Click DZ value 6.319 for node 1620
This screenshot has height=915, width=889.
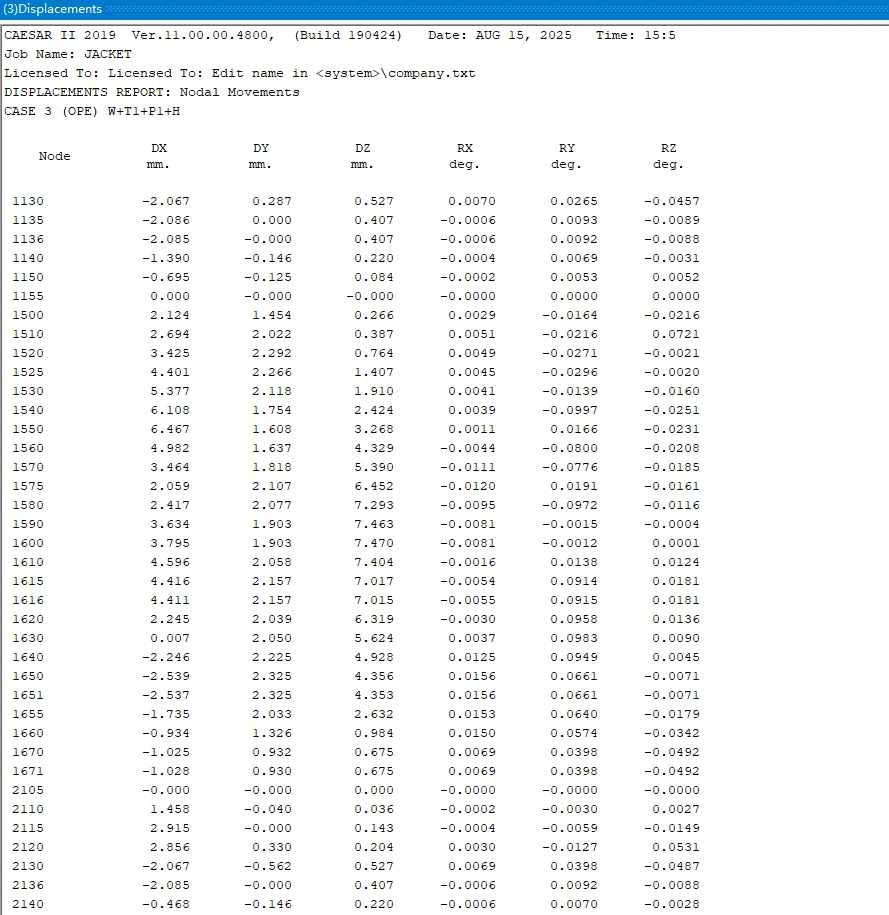[x=374, y=619]
